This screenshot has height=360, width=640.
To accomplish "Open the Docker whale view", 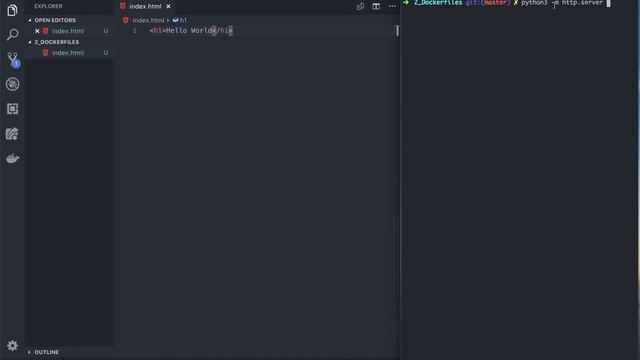I will (x=12, y=158).
